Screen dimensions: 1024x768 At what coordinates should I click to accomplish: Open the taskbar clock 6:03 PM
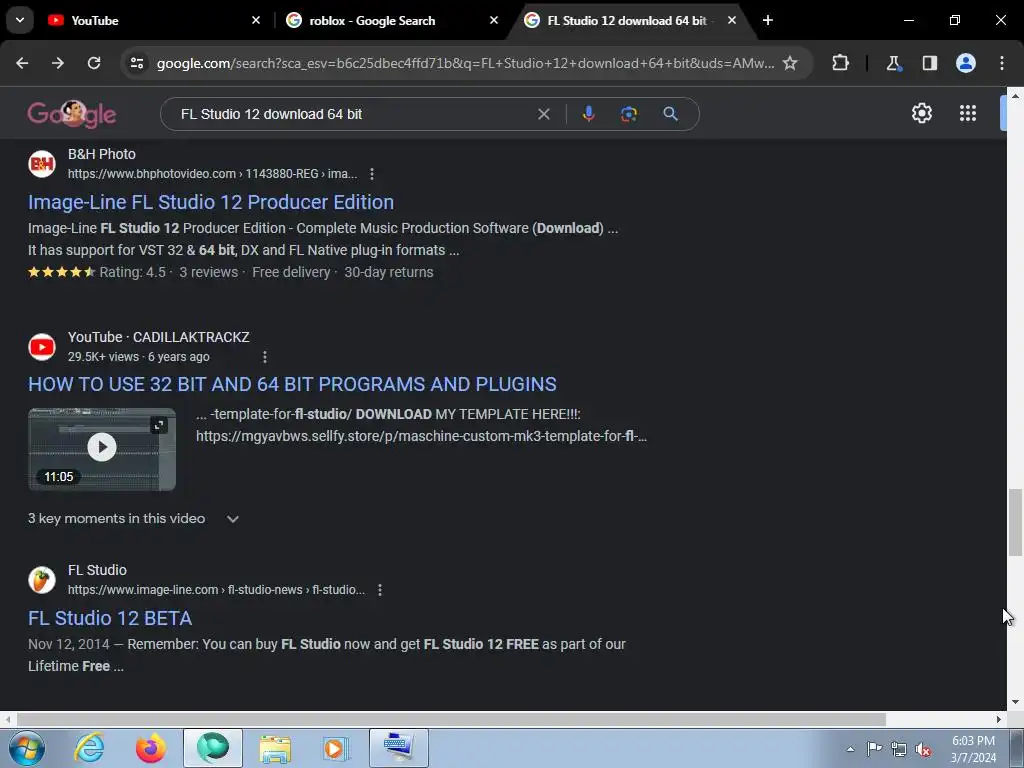point(973,749)
